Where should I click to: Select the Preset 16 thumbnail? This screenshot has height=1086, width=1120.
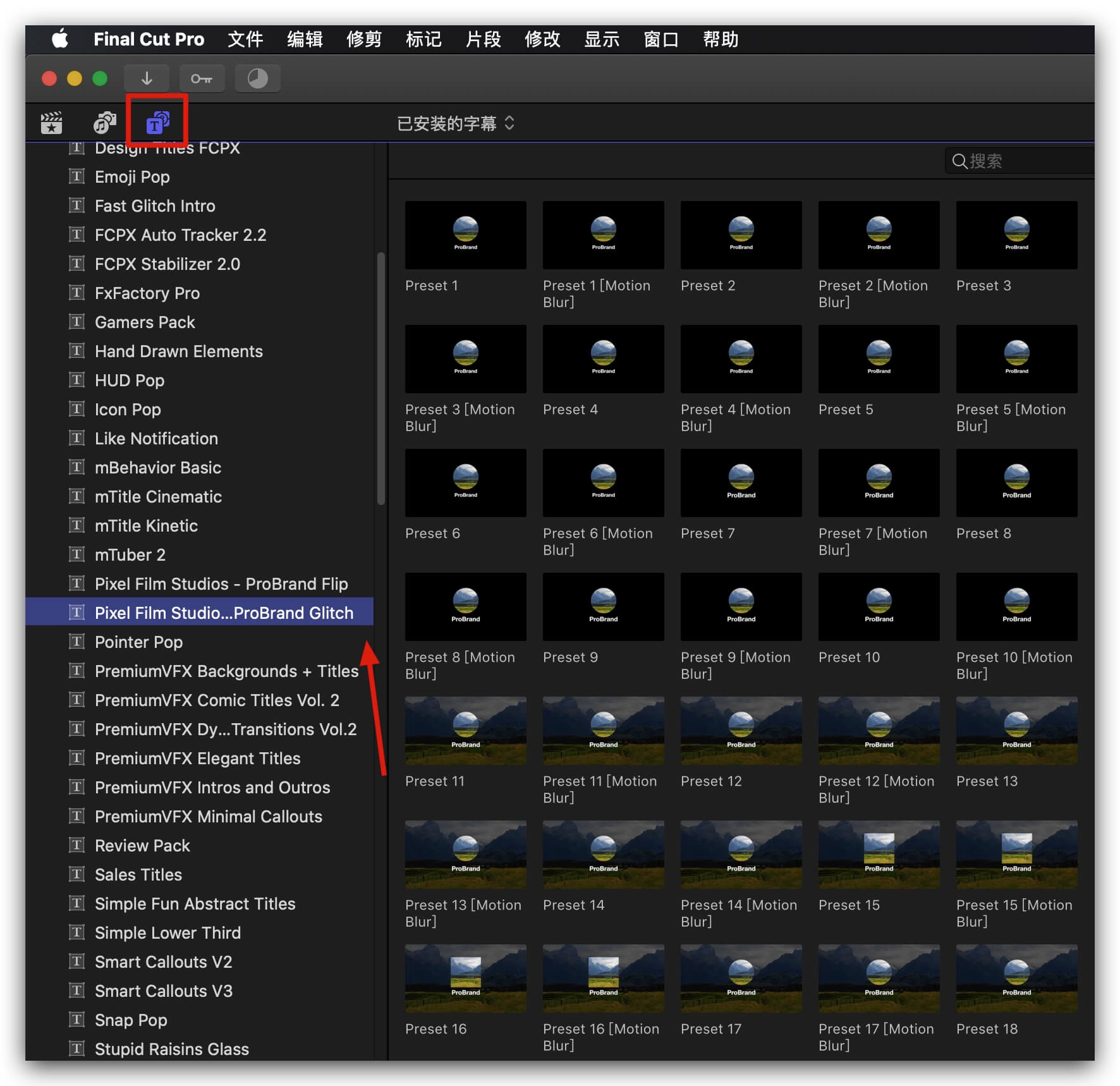pyautogui.click(x=466, y=979)
